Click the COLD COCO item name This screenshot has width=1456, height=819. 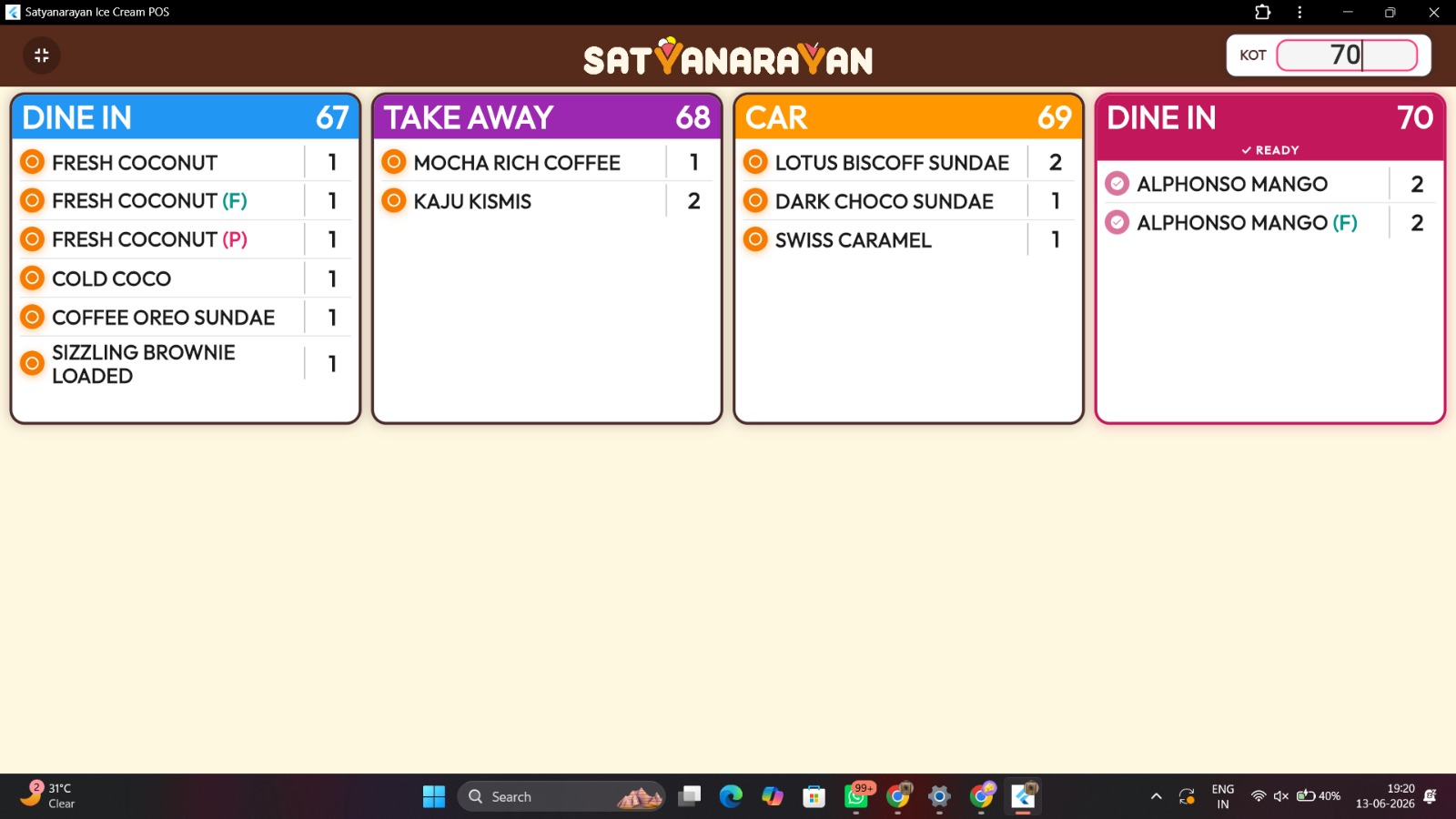pos(111,278)
